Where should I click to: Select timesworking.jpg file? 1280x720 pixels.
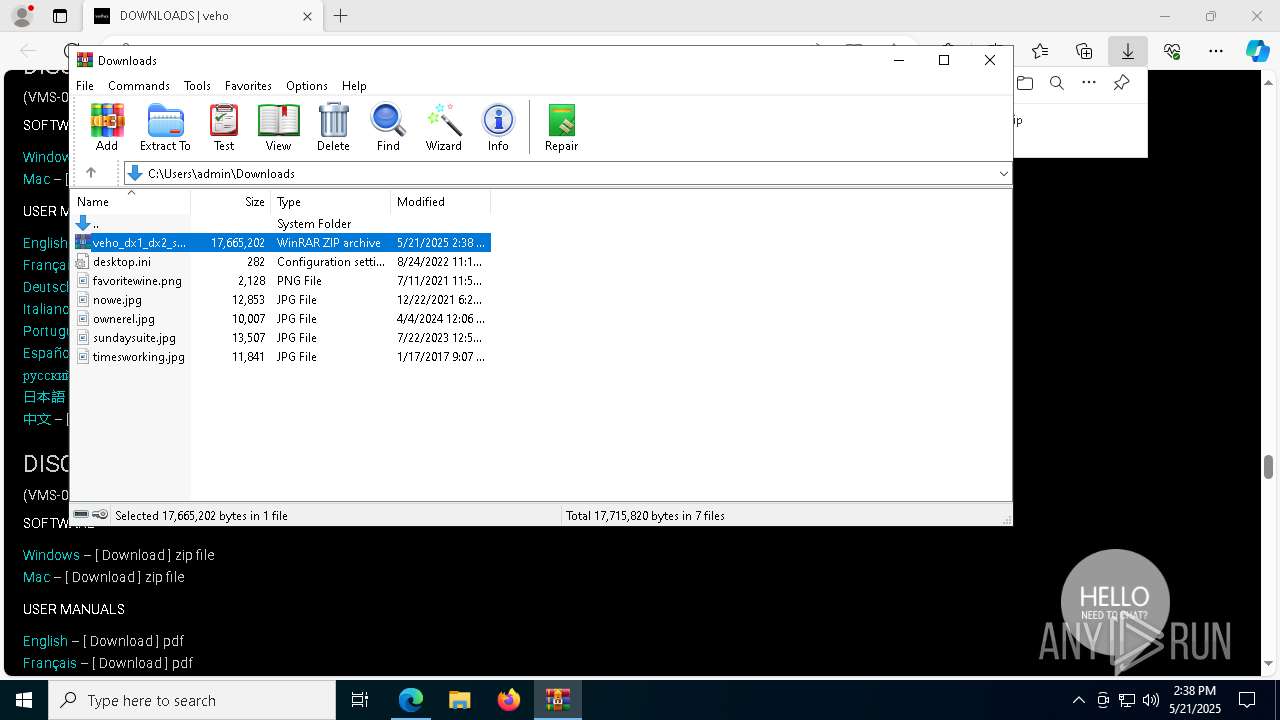coord(281,357)
